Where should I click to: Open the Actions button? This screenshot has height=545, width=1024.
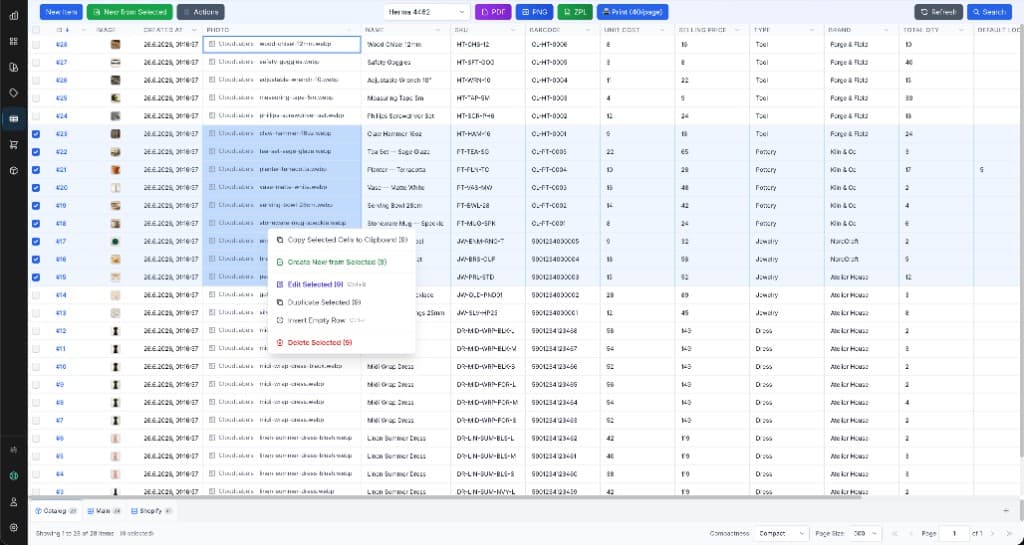tap(200, 12)
